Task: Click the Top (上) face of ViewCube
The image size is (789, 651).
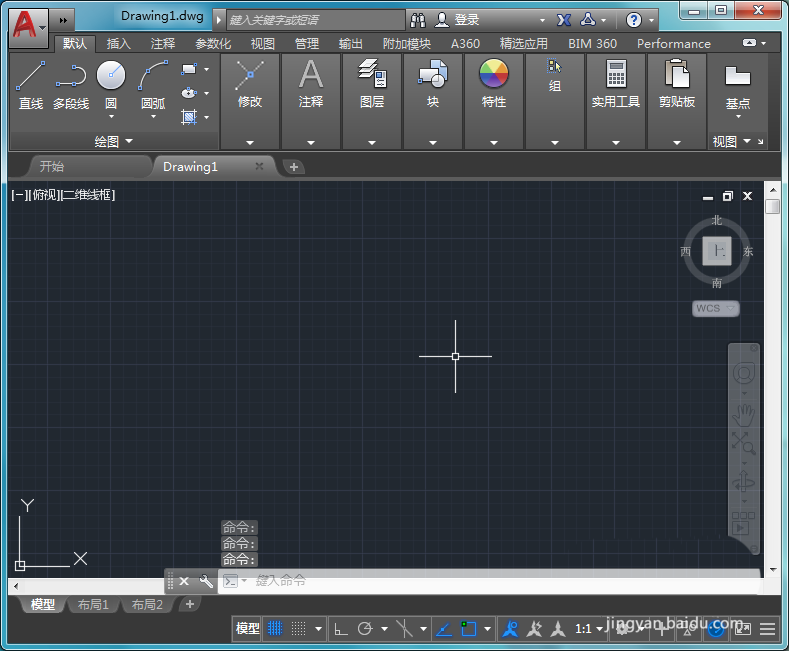Action: pyautogui.click(x=717, y=251)
